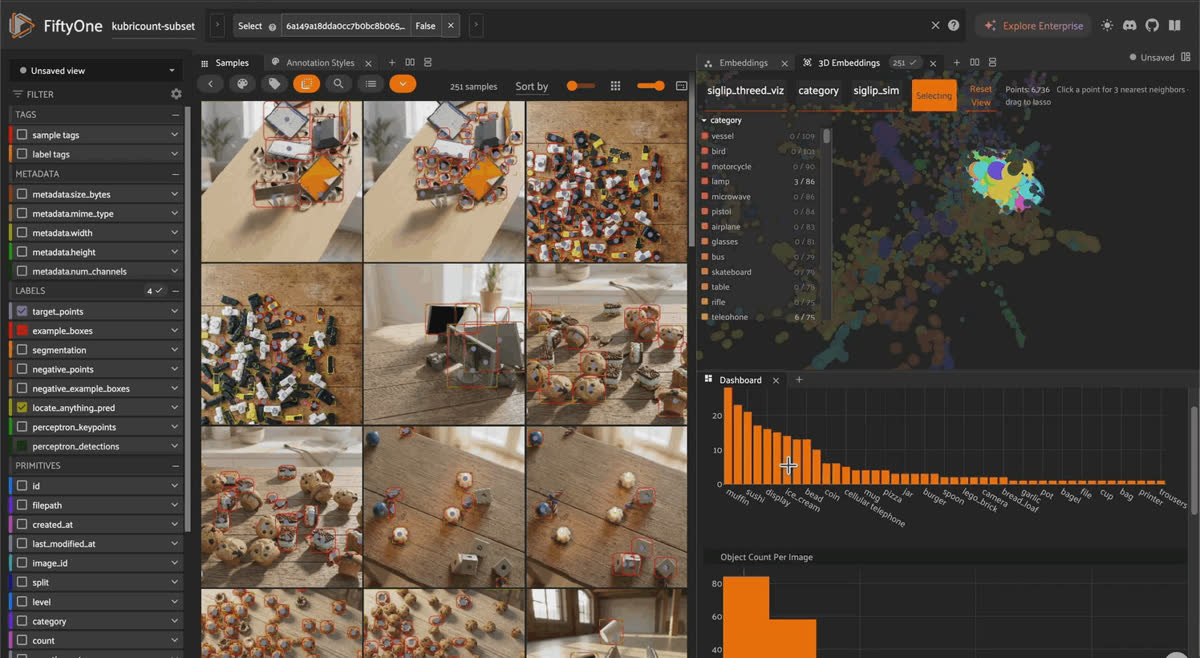This screenshot has width=1200, height=658.
Task: Open the workspace layout icon beside Unsaved
Action: 1188,57
